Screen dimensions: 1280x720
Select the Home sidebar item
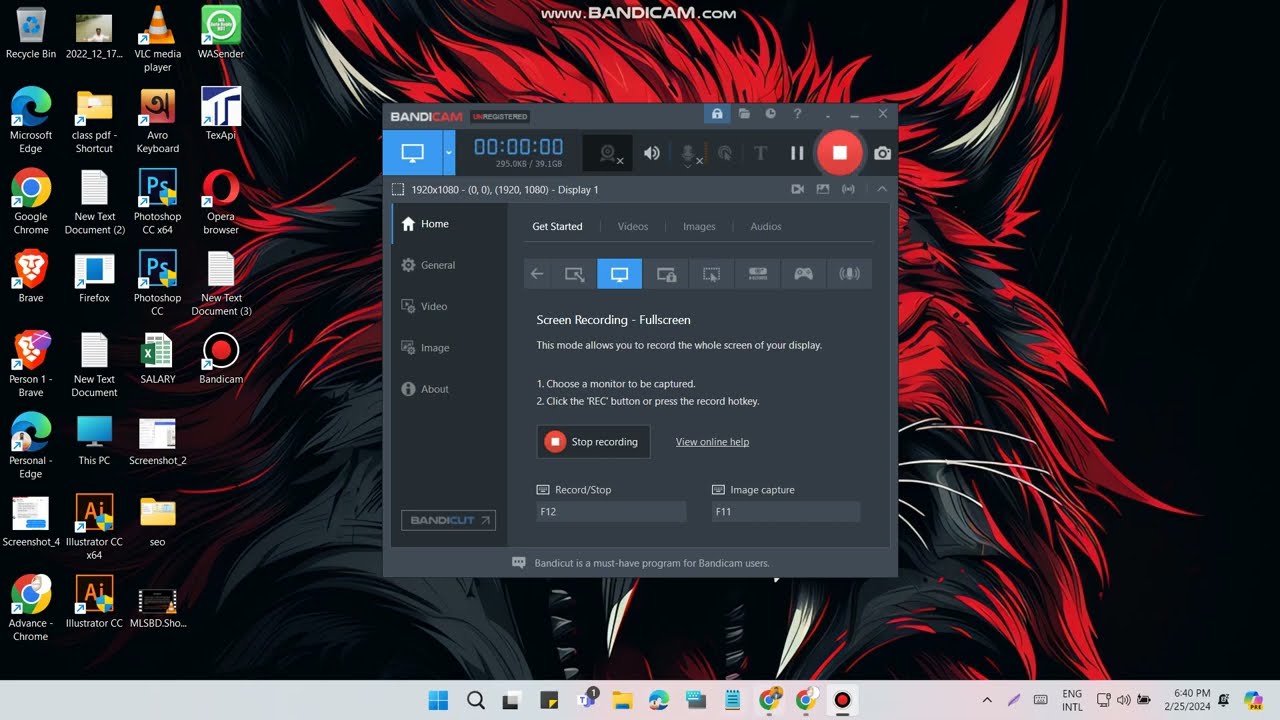tap(449, 224)
